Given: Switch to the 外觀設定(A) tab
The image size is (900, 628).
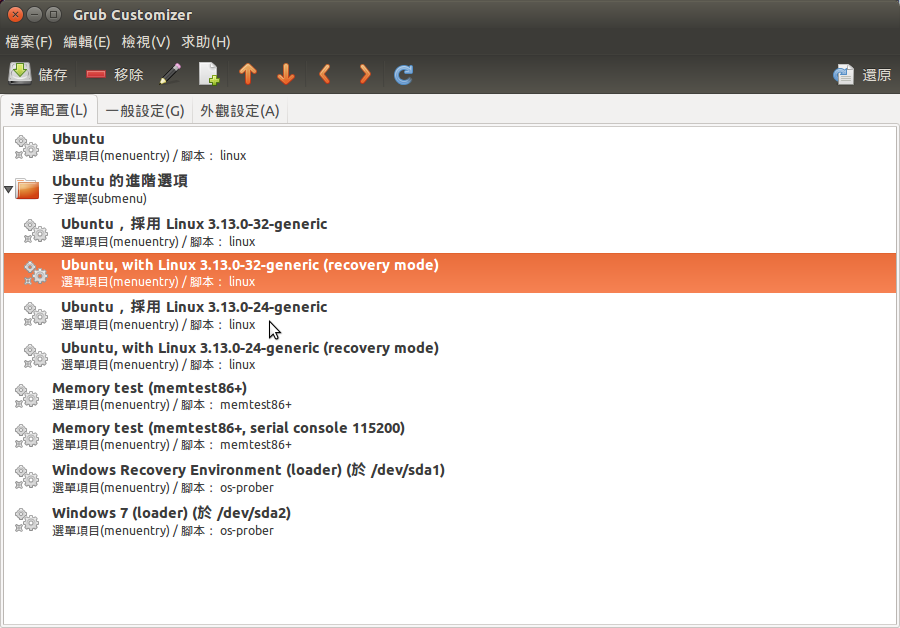Looking at the screenshot, I should pyautogui.click(x=240, y=111).
